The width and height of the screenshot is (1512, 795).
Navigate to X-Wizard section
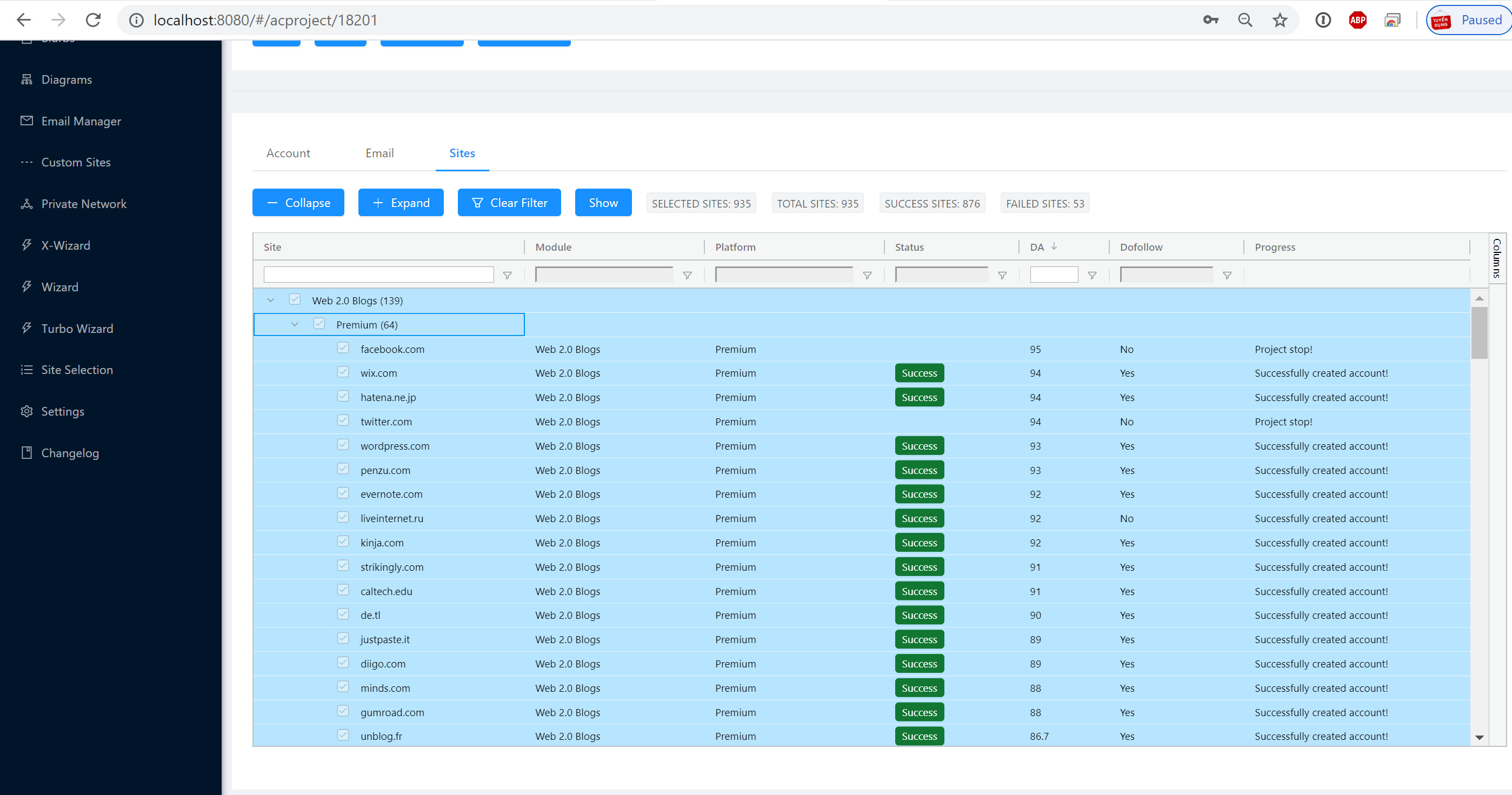click(x=65, y=245)
